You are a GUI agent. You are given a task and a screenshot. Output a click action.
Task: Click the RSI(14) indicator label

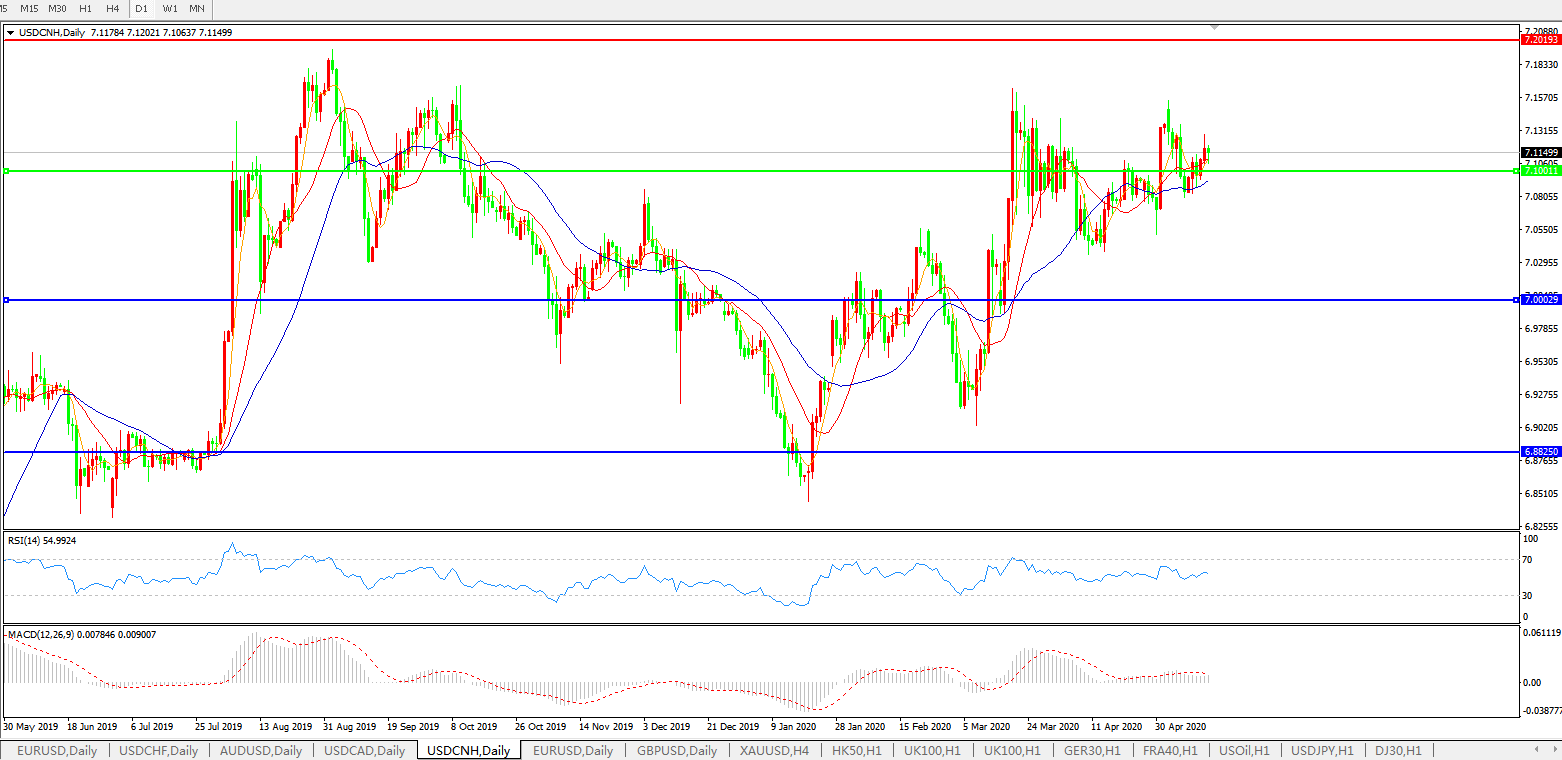42,540
